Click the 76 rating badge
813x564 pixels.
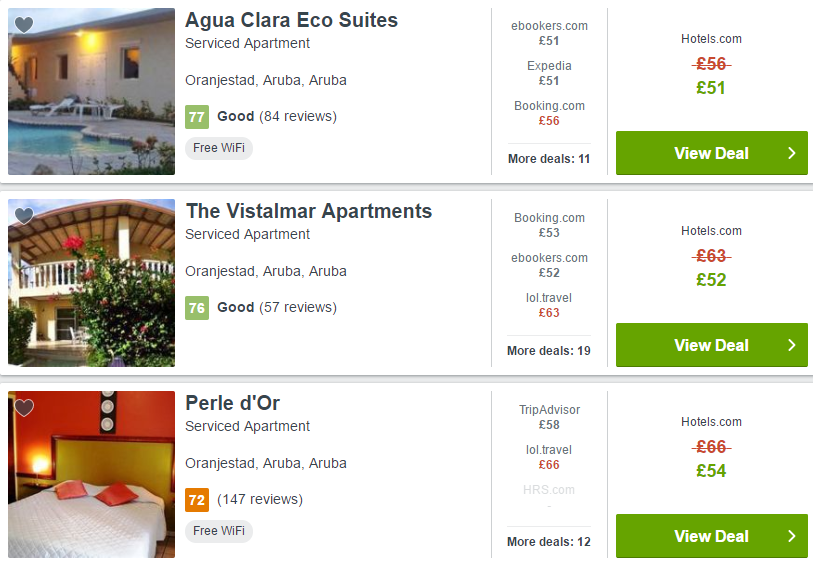[196, 308]
